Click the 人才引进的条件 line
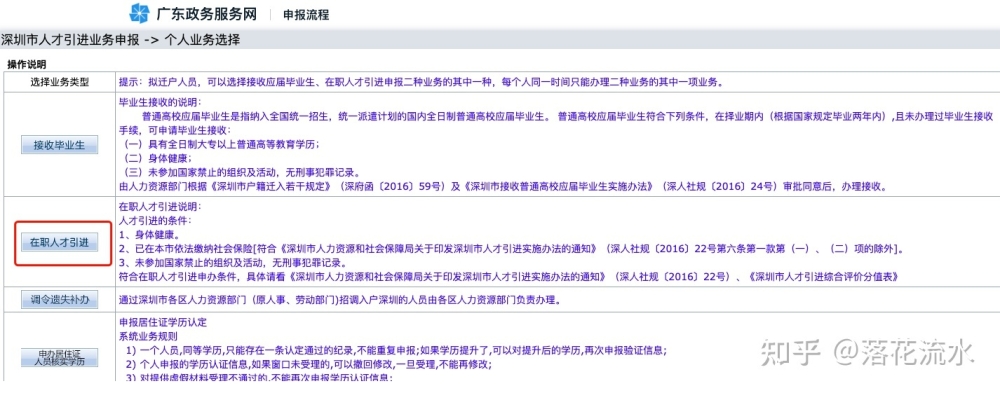This screenshot has width=1000, height=393. point(155,221)
